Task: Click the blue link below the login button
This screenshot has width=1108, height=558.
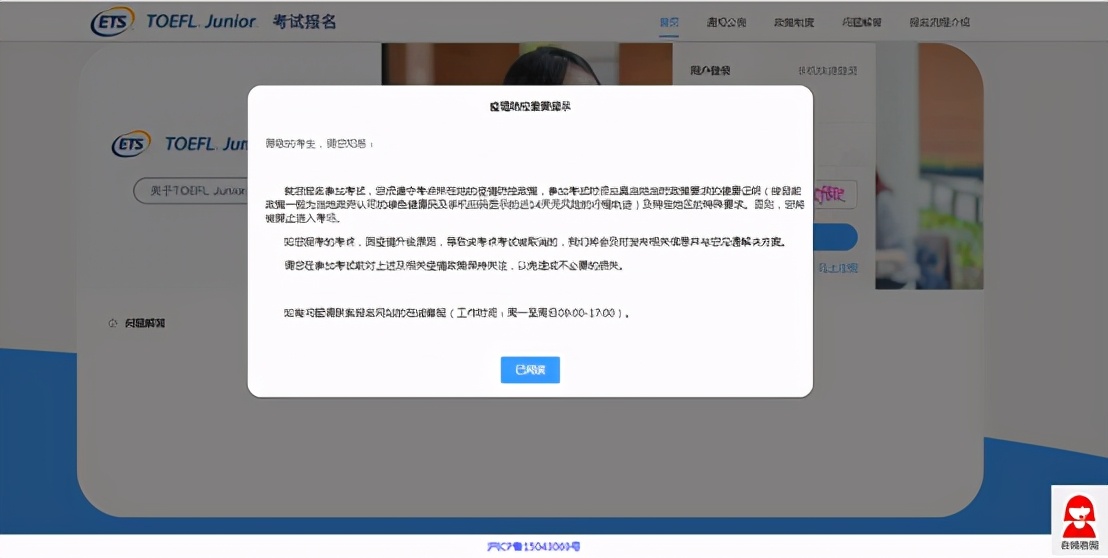Action: tap(837, 268)
